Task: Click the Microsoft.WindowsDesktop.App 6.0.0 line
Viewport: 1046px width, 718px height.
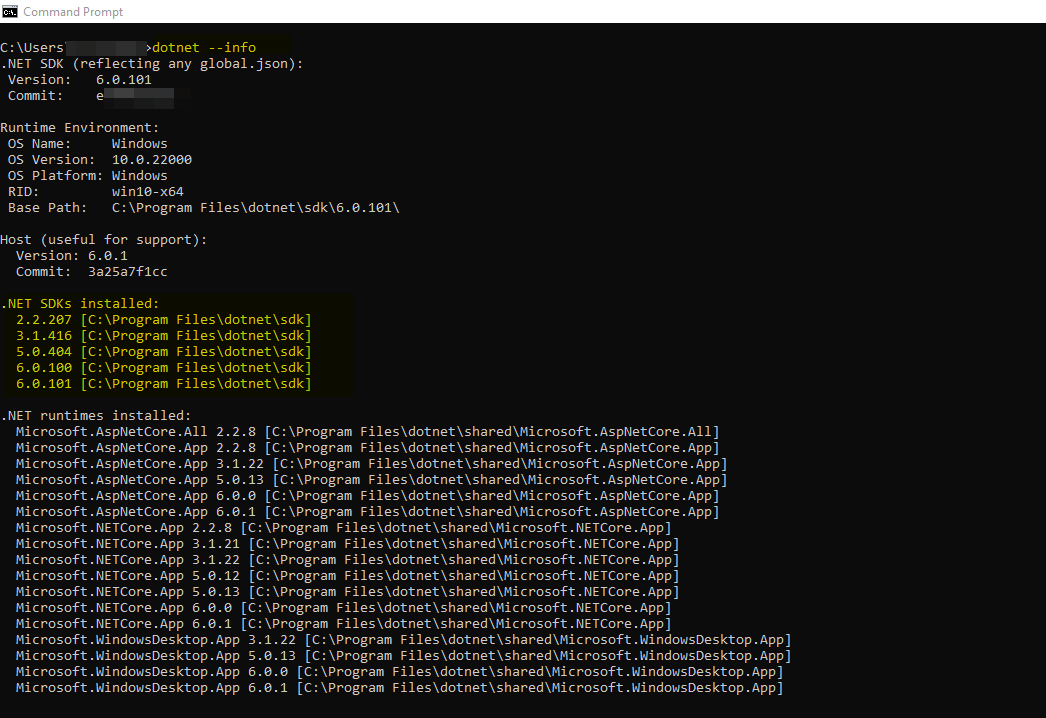Action: point(400,672)
